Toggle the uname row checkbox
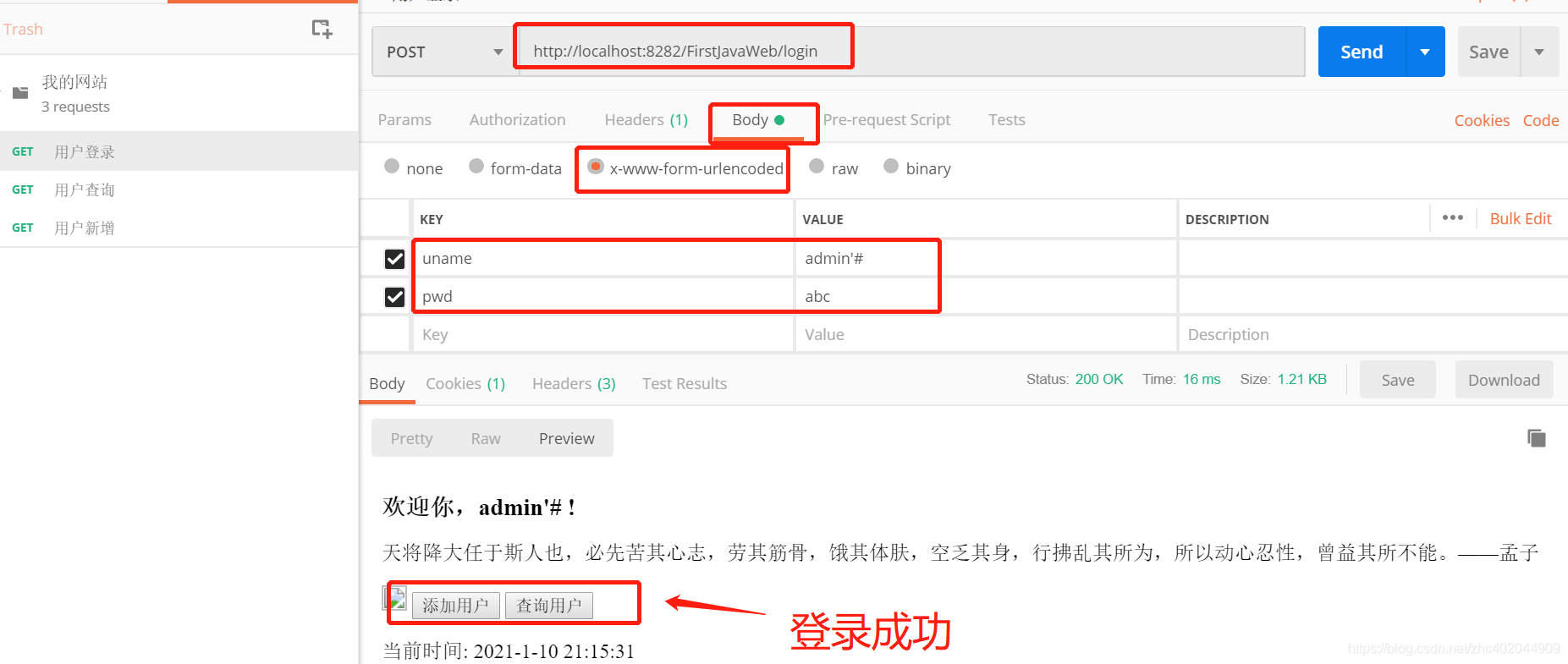The image size is (1568, 664). pyautogui.click(x=394, y=259)
